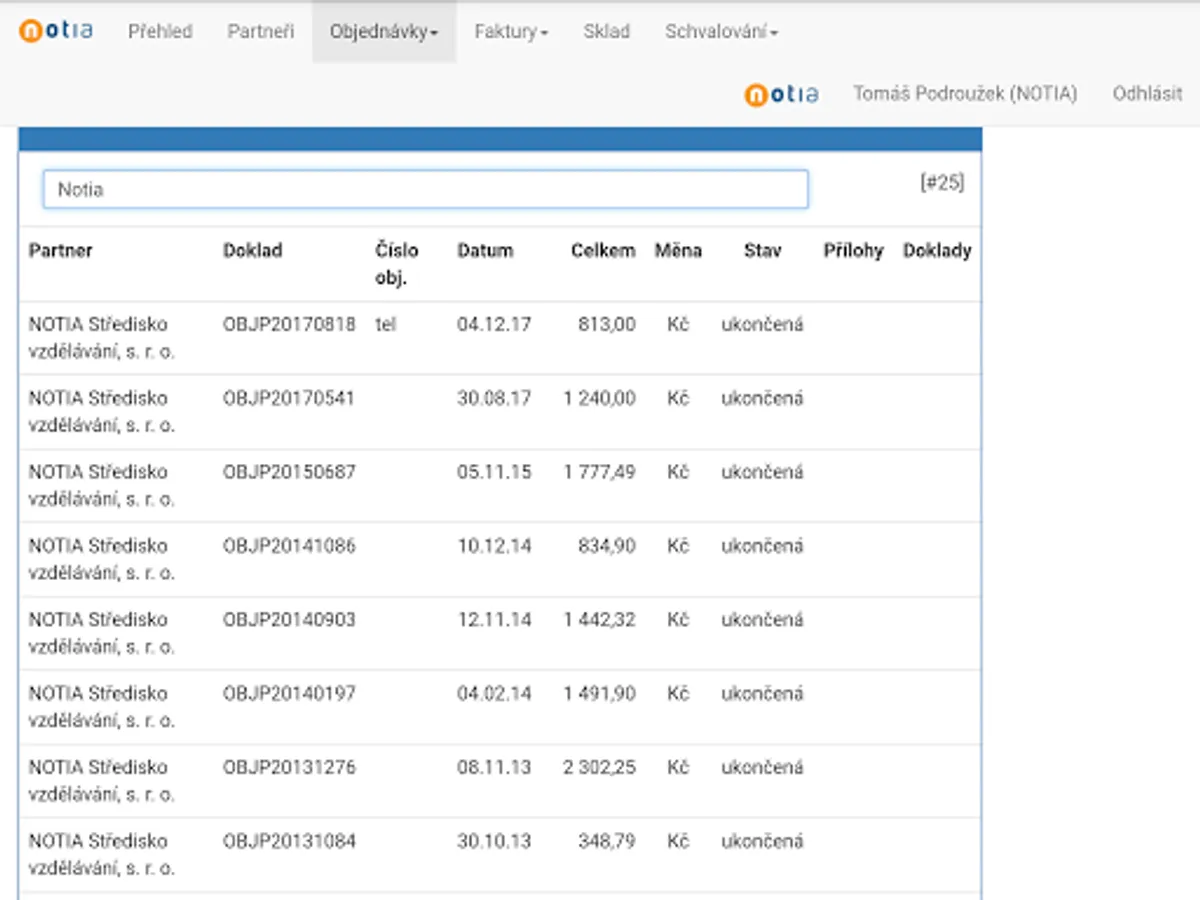Open the Faktury dropdown menu

pyautogui.click(x=510, y=31)
